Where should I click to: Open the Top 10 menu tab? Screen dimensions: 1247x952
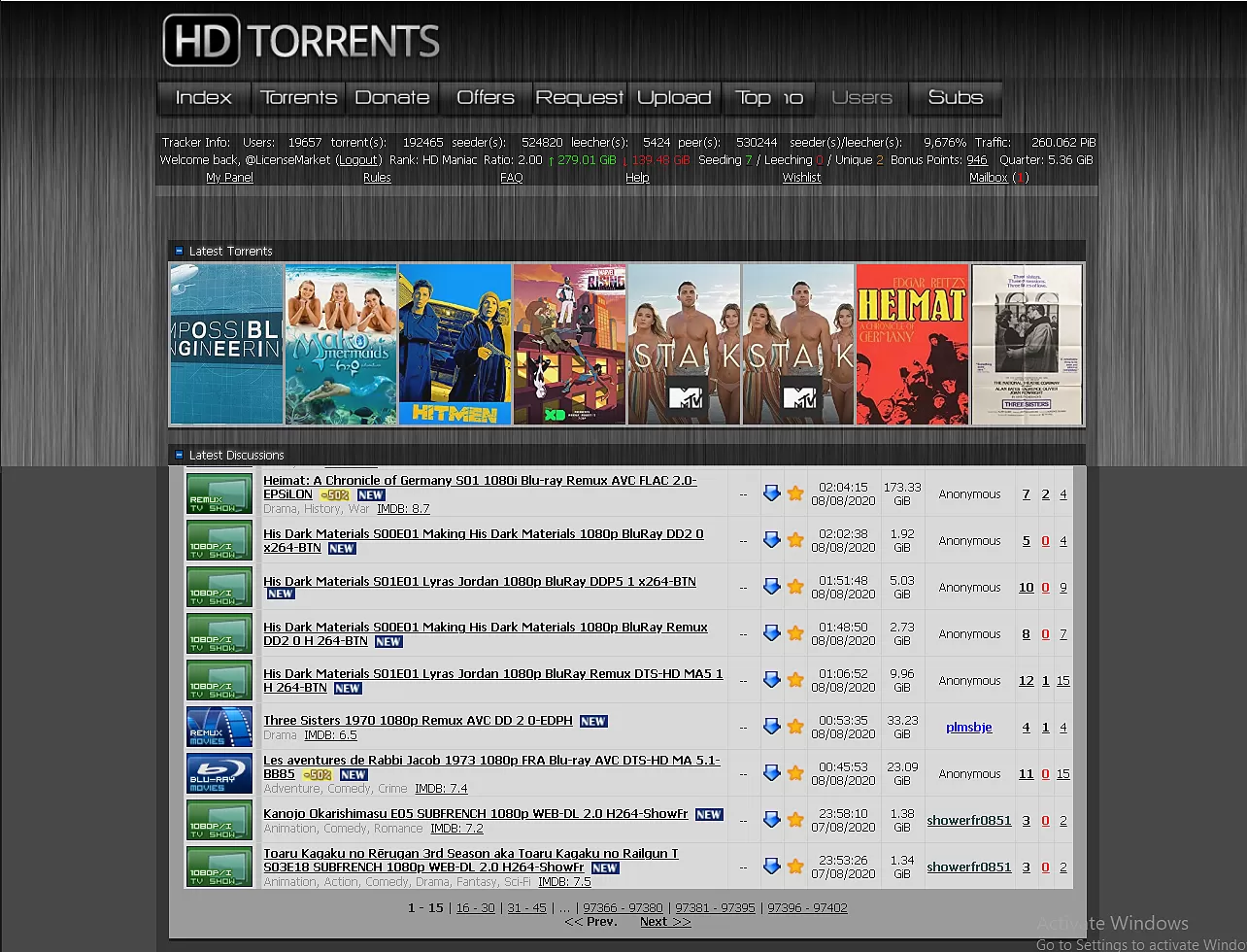click(x=768, y=97)
